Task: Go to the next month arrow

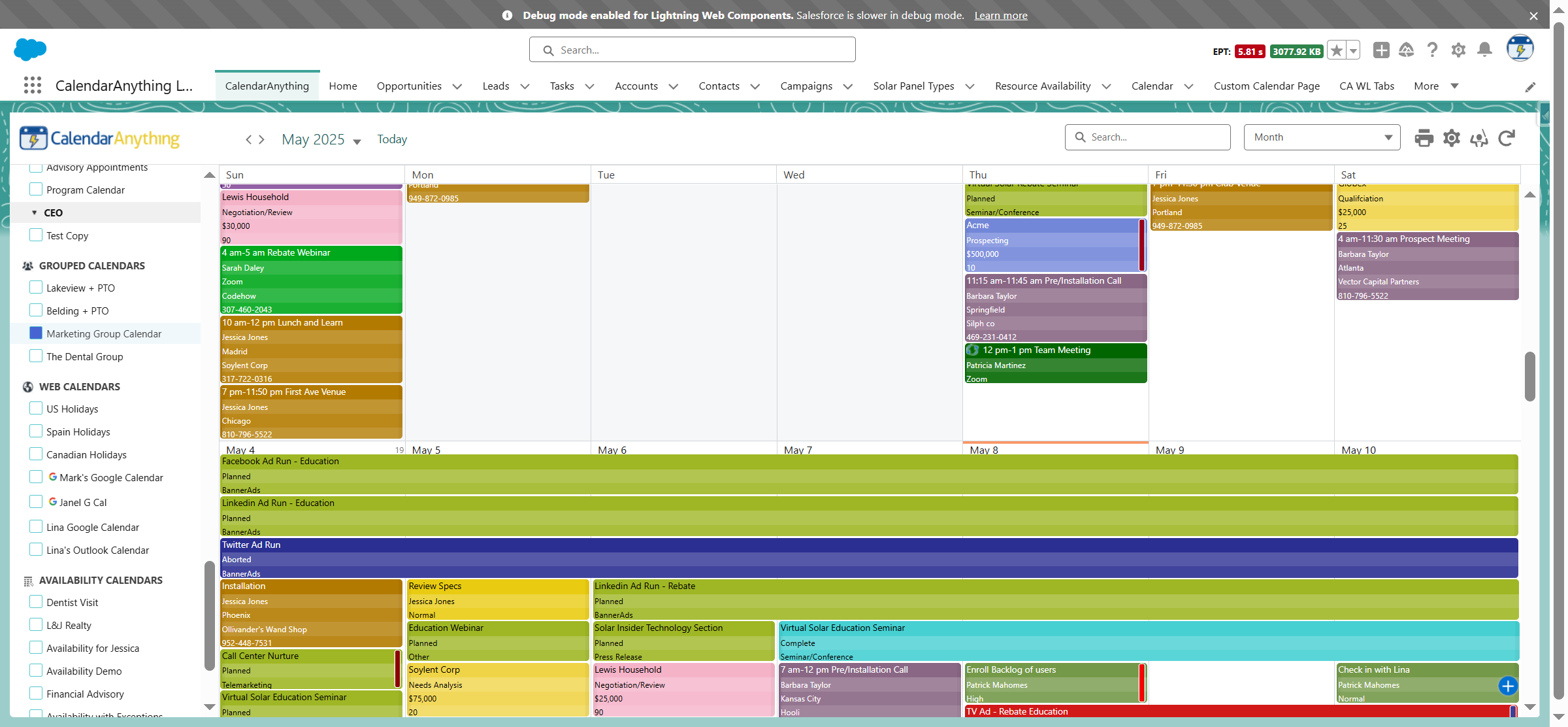Action: (262, 139)
